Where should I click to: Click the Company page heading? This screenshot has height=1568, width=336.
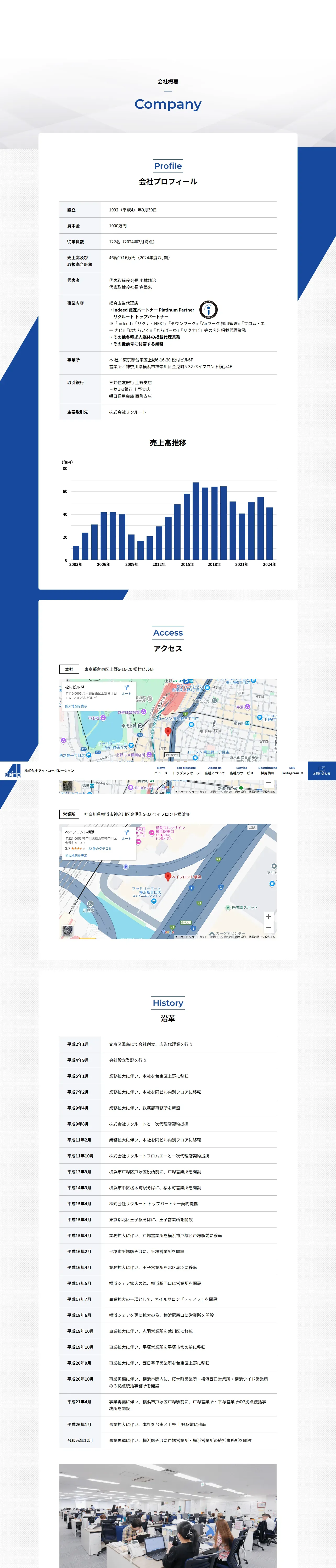tap(168, 104)
